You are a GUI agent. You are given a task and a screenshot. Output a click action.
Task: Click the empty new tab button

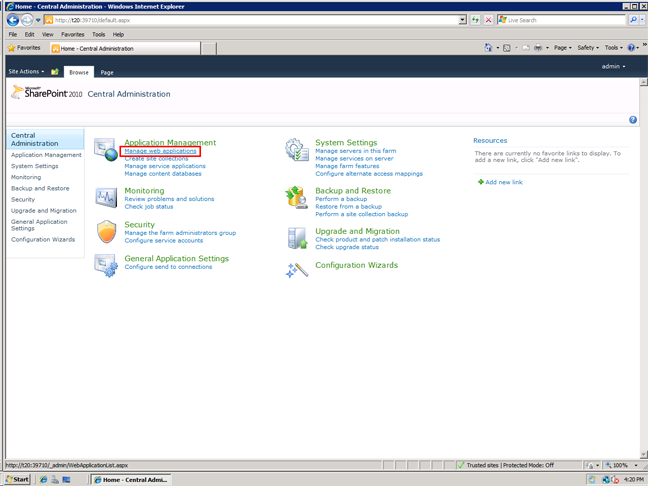[209, 49]
